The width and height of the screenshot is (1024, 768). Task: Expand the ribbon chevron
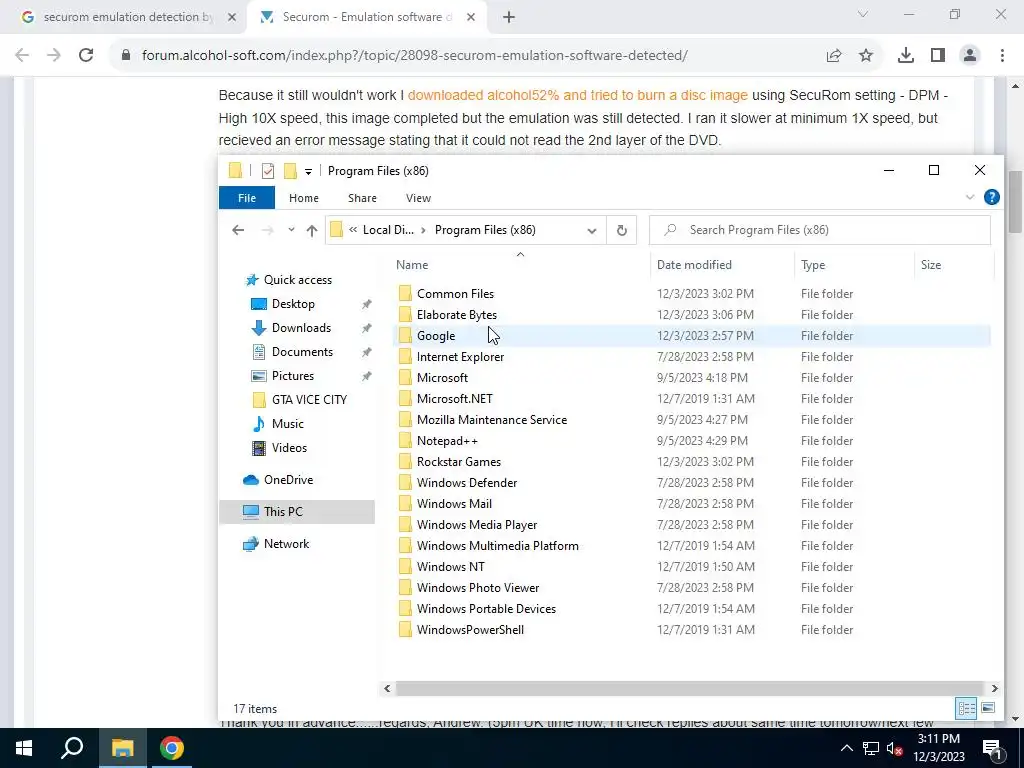[970, 197]
